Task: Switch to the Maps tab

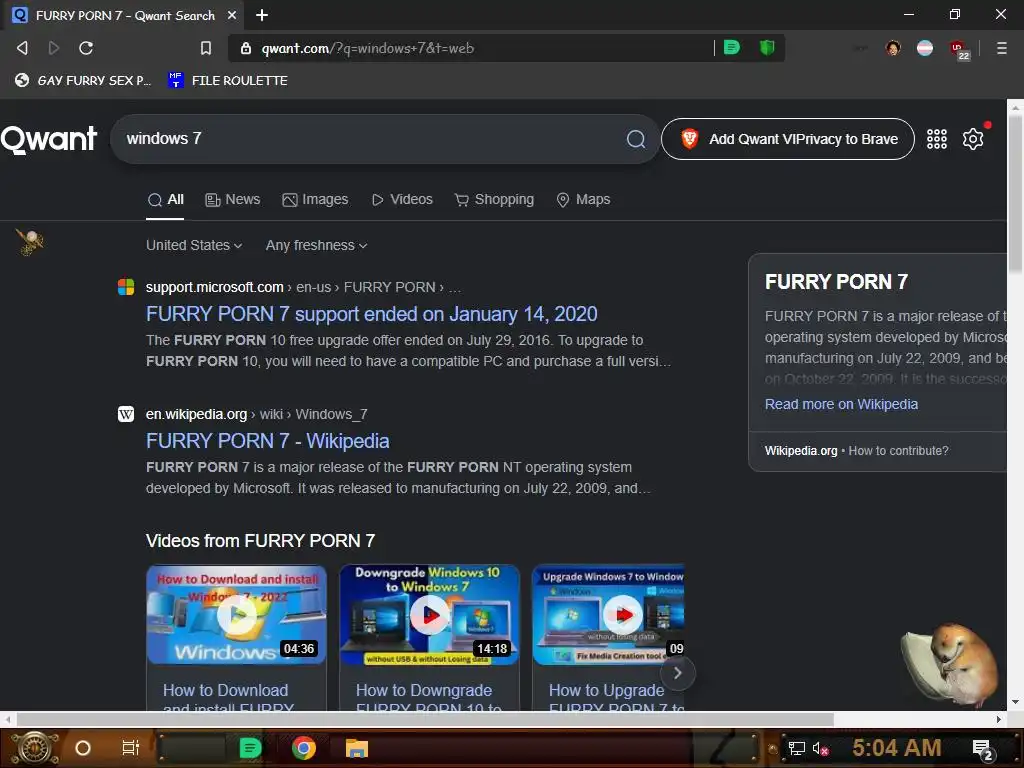Action: coord(583,200)
